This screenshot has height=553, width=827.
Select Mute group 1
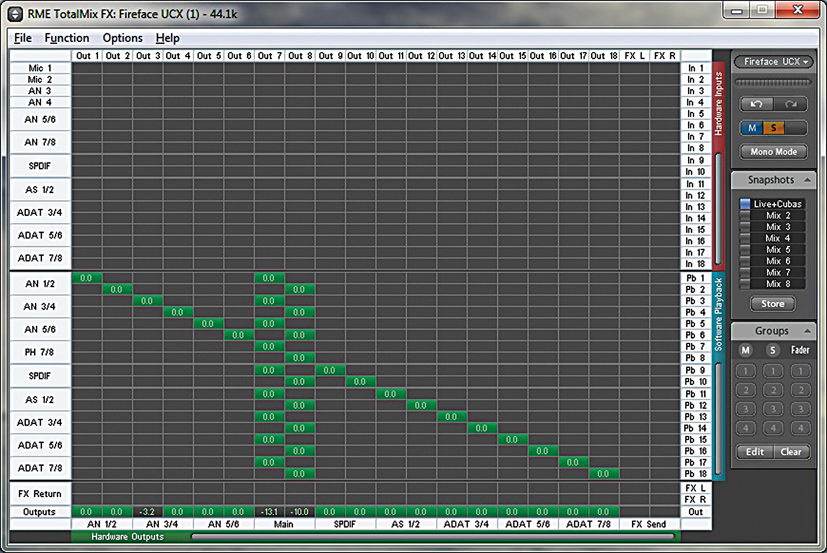click(746, 371)
